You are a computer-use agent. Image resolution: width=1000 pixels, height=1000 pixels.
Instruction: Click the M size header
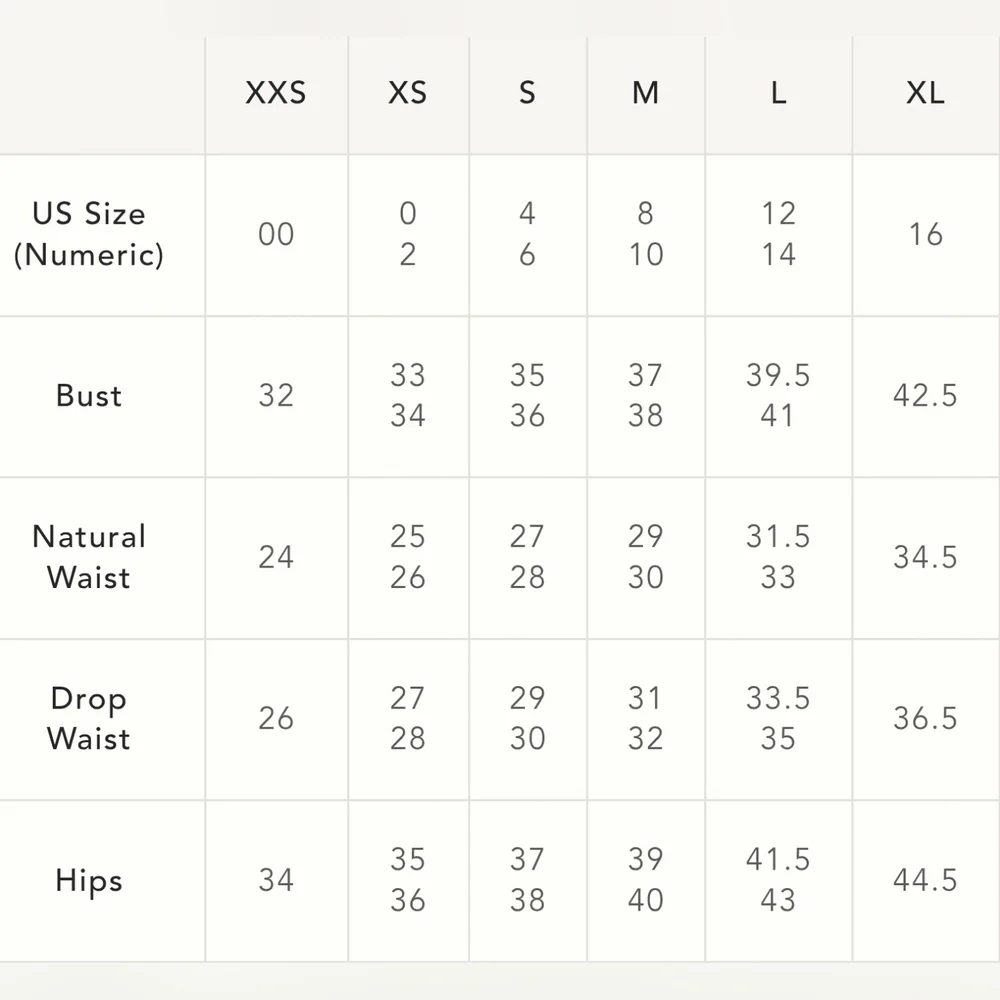coord(645,93)
